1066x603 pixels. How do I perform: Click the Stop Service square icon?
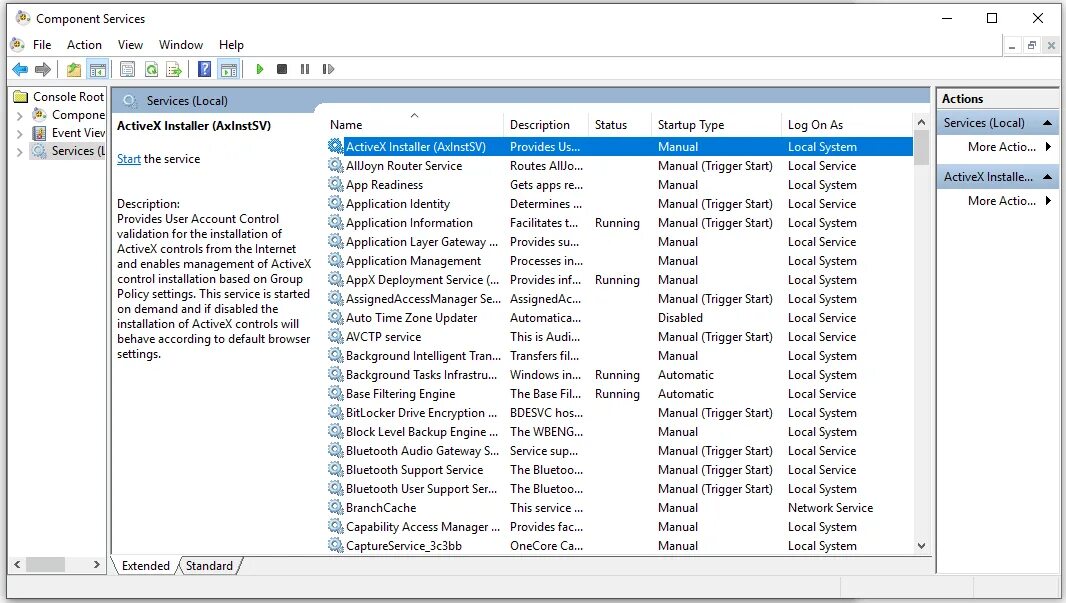point(282,69)
